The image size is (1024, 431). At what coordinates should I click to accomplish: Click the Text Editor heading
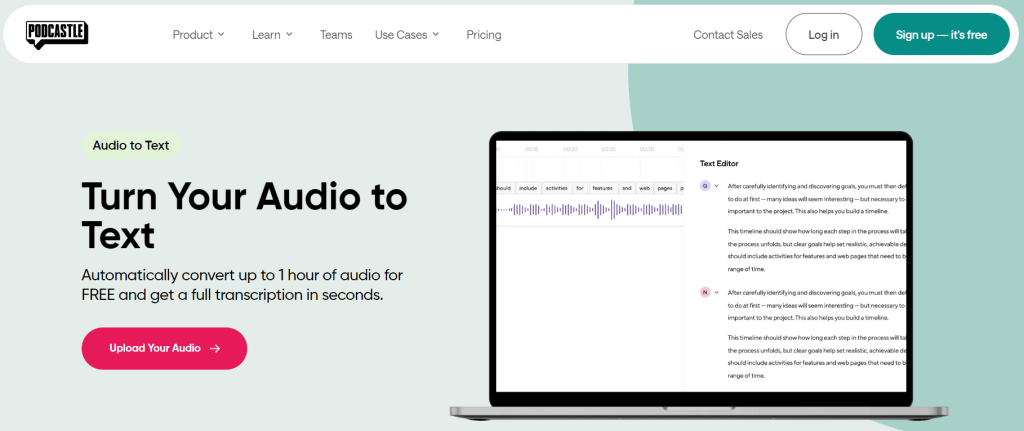tap(719, 163)
